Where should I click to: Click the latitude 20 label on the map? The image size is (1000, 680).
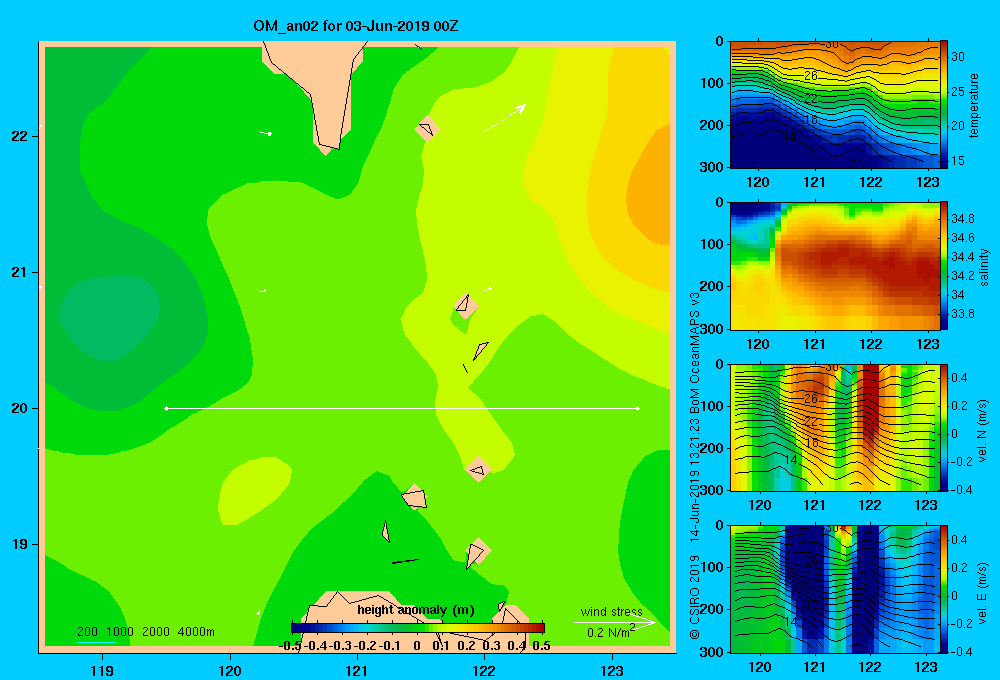(20, 408)
